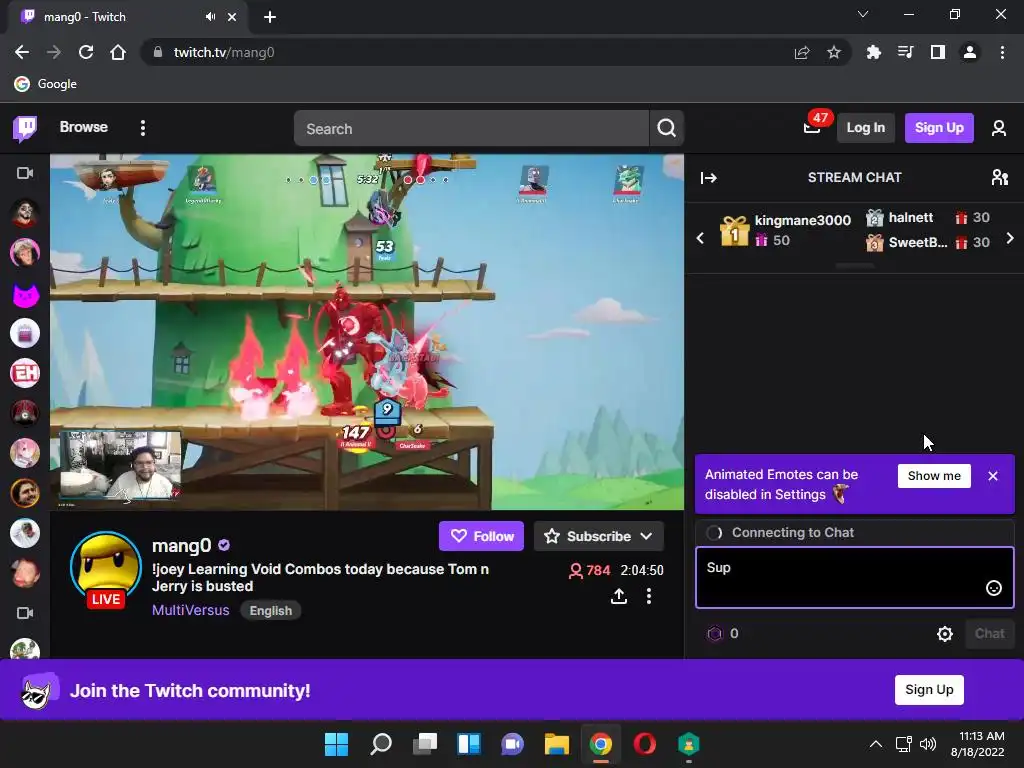The width and height of the screenshot is (1024, 768).
Task: Click the verified badge next to mang0
Action: click(224, 545)
